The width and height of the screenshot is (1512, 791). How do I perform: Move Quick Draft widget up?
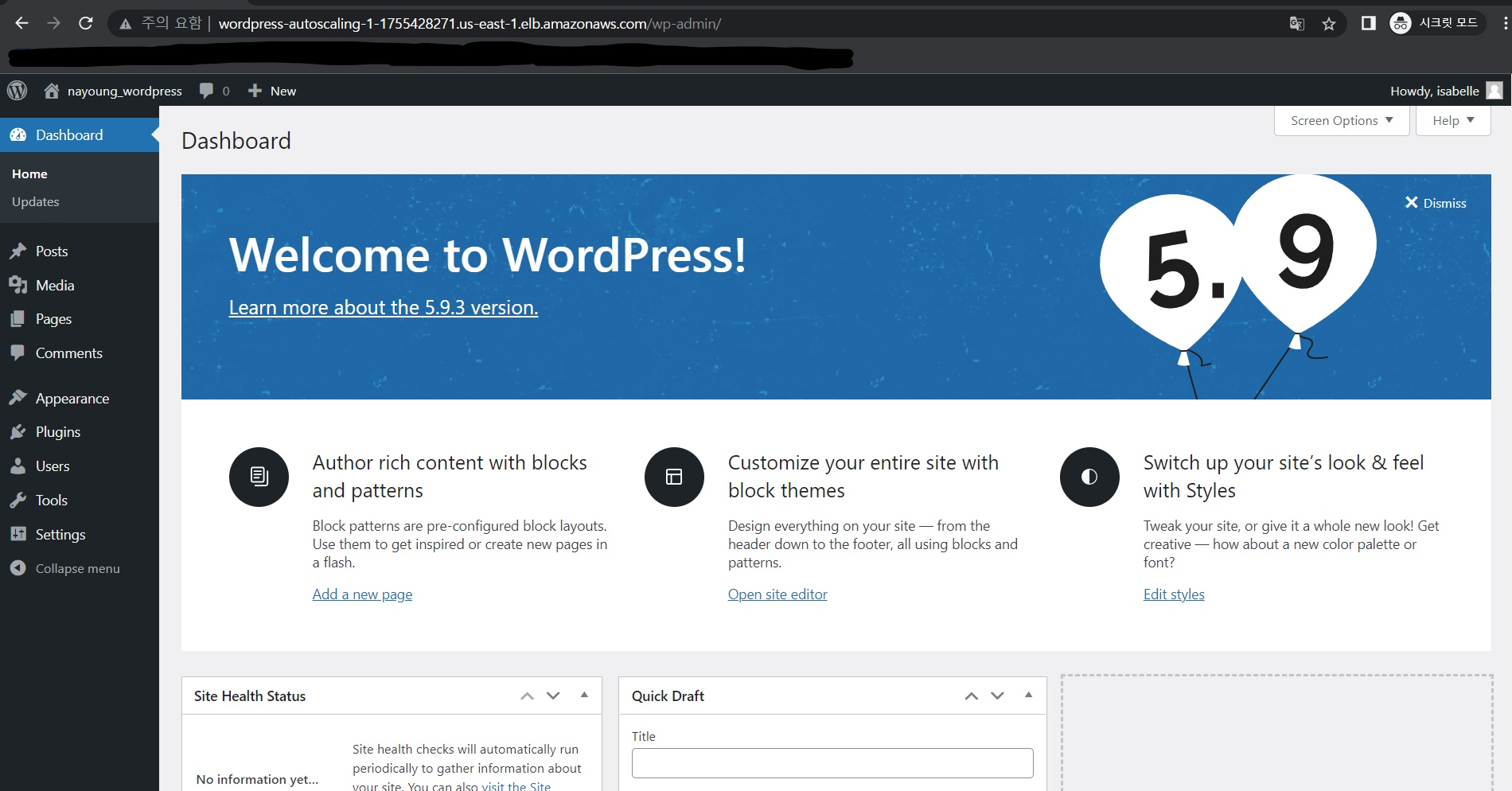coord(971,696)
